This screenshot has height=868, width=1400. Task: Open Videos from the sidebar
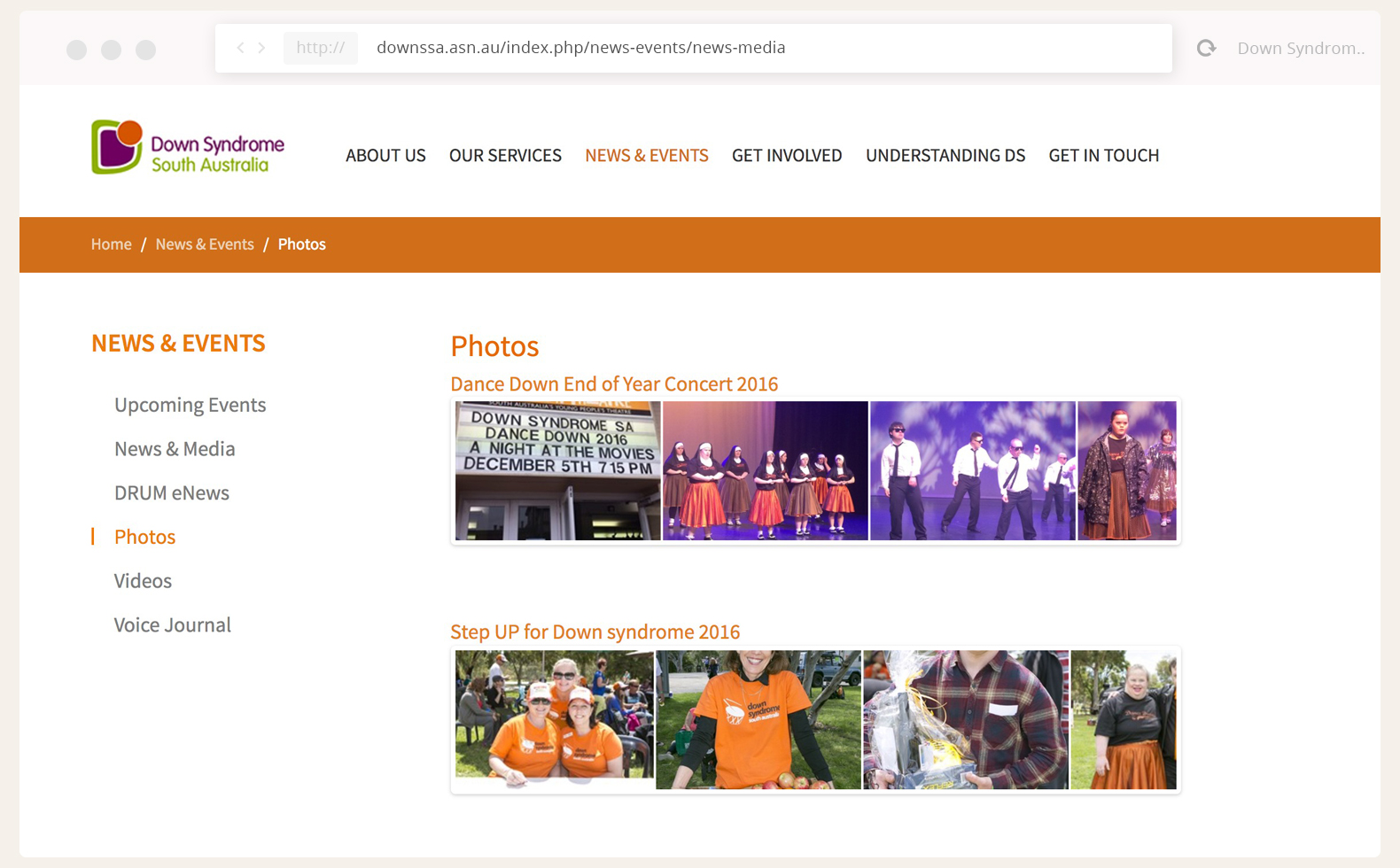143,581
